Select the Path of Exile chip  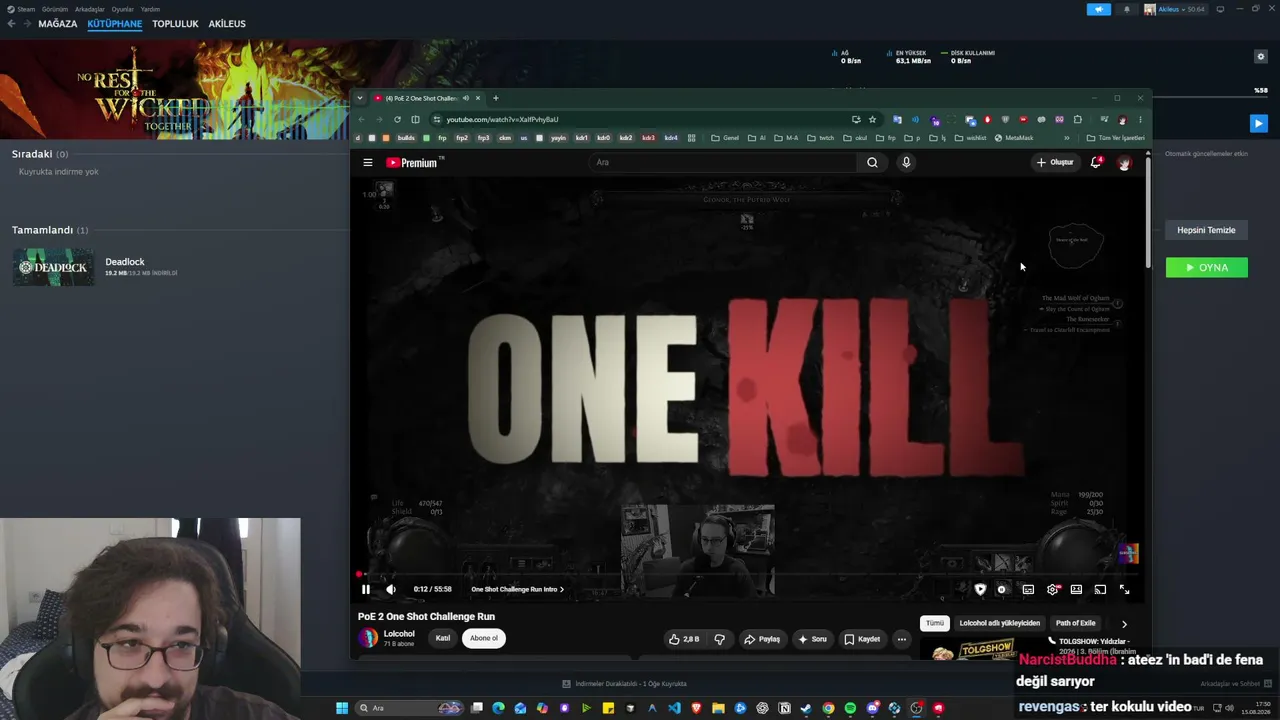[1076, 623]
